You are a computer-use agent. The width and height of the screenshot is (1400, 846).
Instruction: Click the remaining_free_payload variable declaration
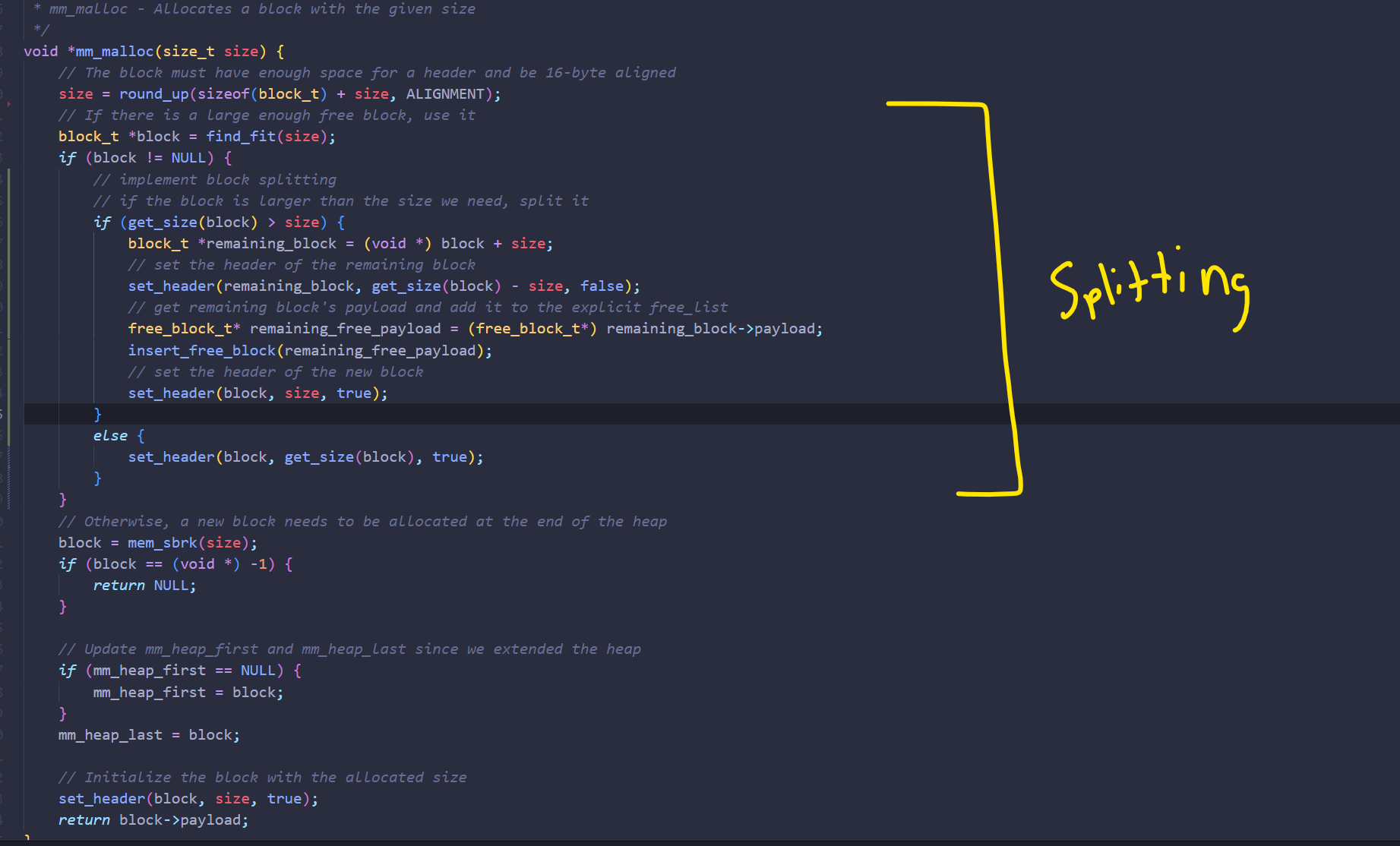tap(345, 329)
